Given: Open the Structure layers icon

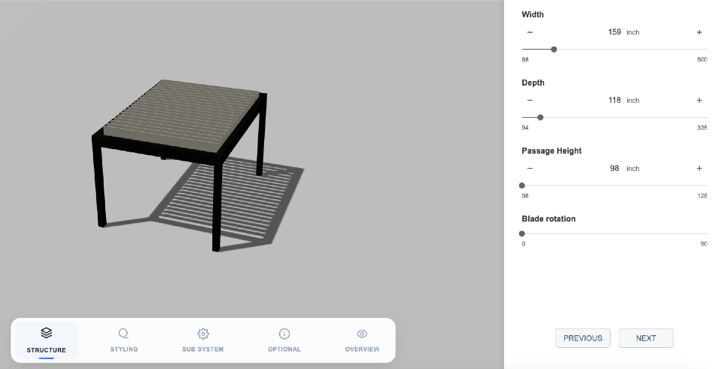Looking at the screenshot, I should (46, 333).
